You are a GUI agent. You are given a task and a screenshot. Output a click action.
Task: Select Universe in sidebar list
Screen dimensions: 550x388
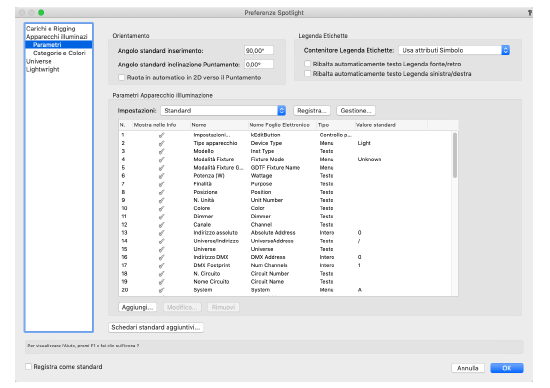[39, 61]
